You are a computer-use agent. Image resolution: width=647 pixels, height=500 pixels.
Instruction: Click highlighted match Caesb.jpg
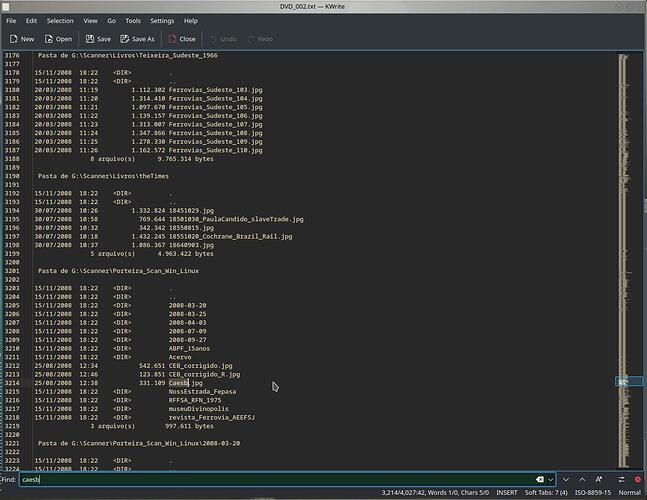tap(185, 383)
